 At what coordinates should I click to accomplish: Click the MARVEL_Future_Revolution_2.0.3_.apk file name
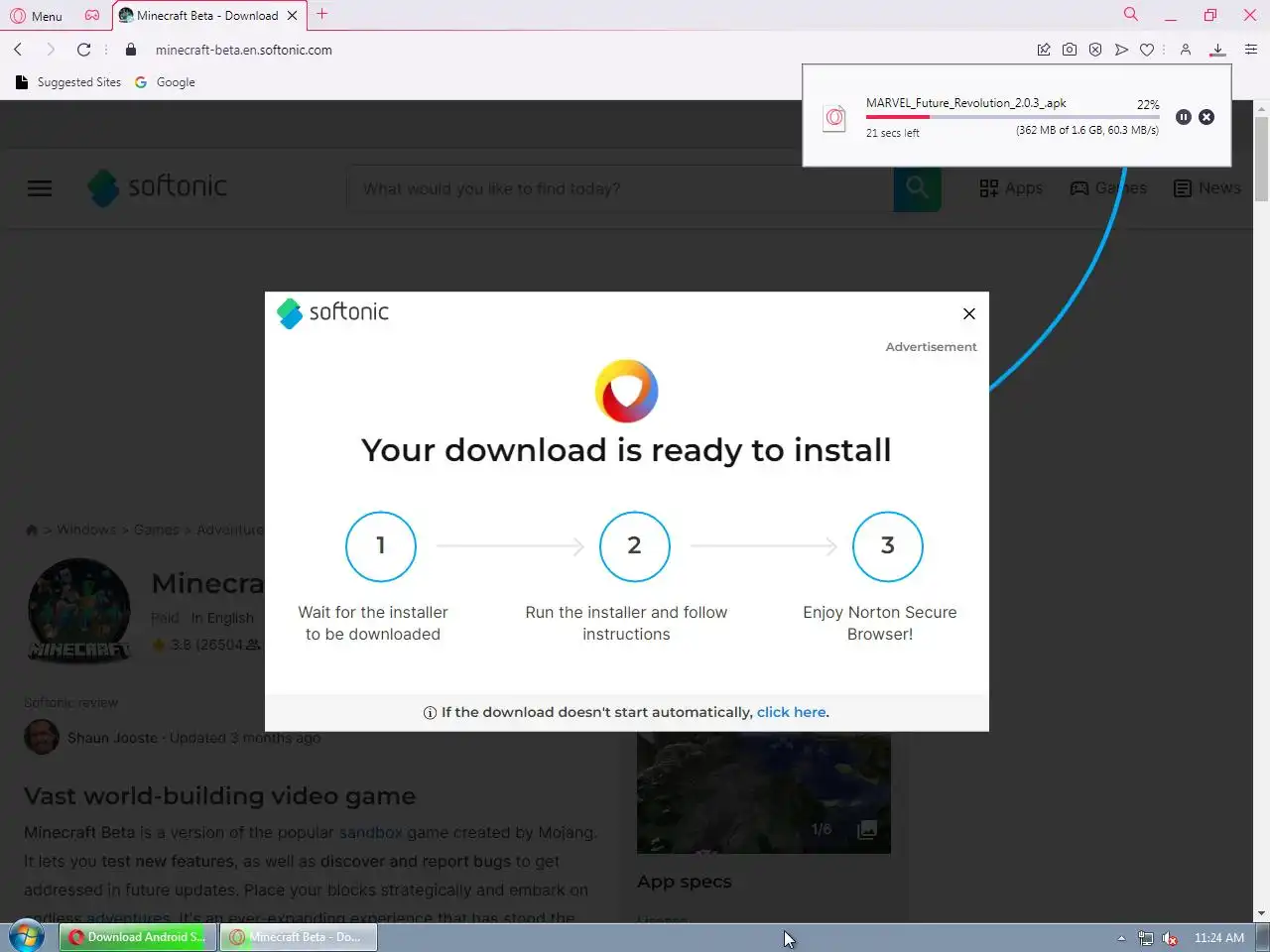click(x=965, y=103)
